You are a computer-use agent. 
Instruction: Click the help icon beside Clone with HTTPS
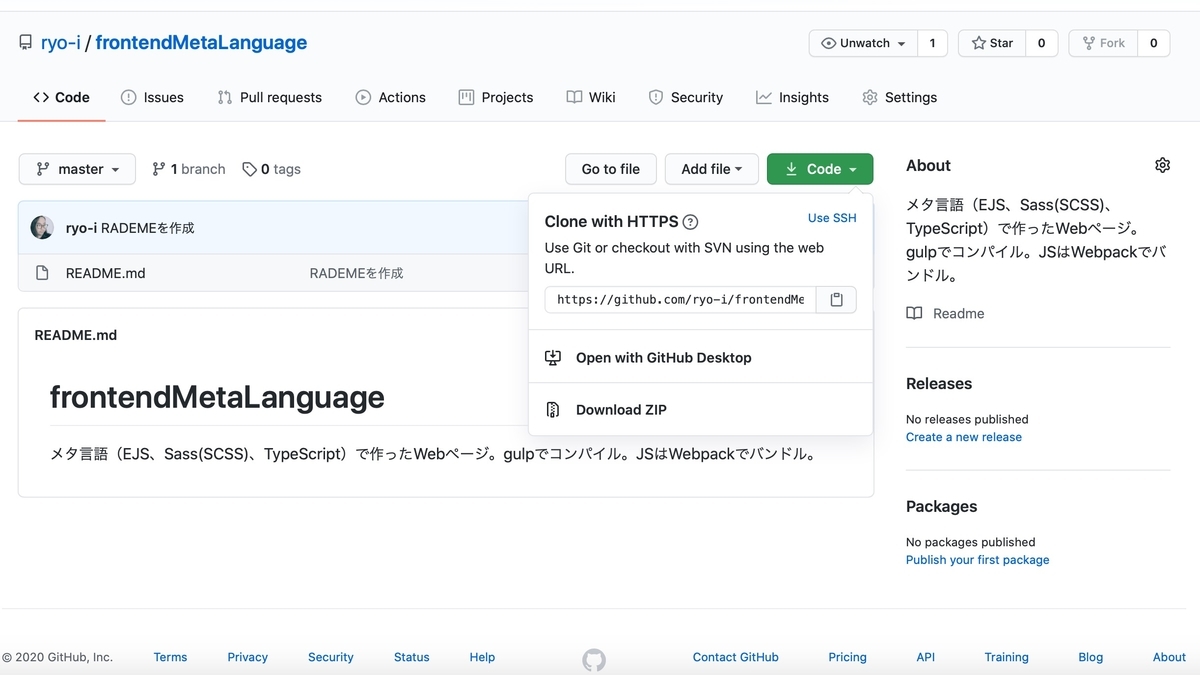point(690,222)
